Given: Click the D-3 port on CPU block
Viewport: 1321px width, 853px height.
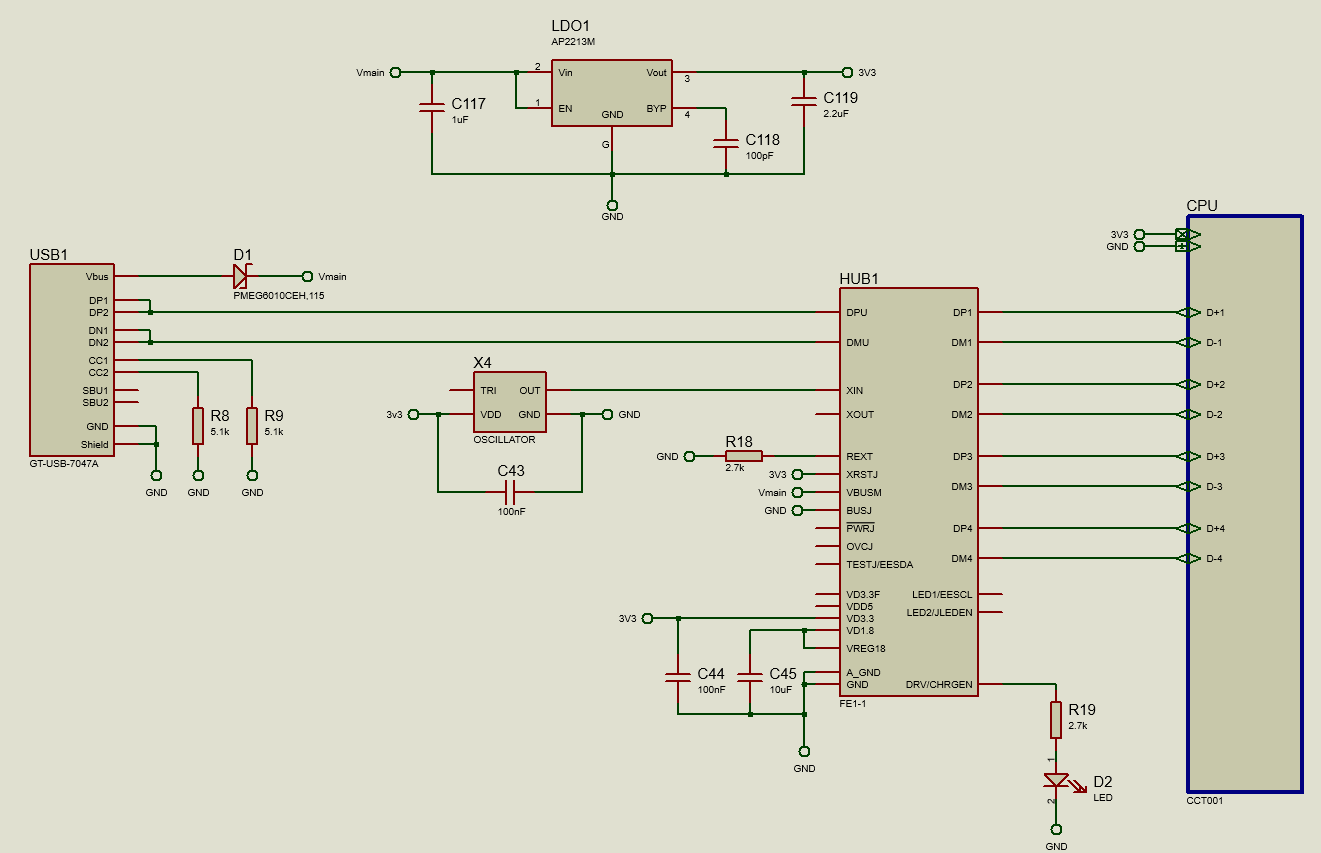Looking at the screenshot, I should pos(1190,486).
